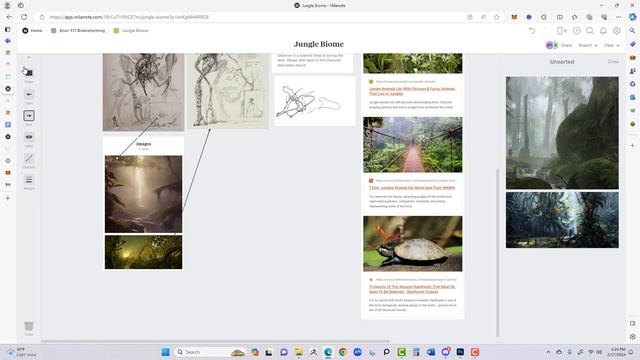Click plus at bottom of left vertical tabs
This screenshot has width=640, height=360.
[8, 198]
